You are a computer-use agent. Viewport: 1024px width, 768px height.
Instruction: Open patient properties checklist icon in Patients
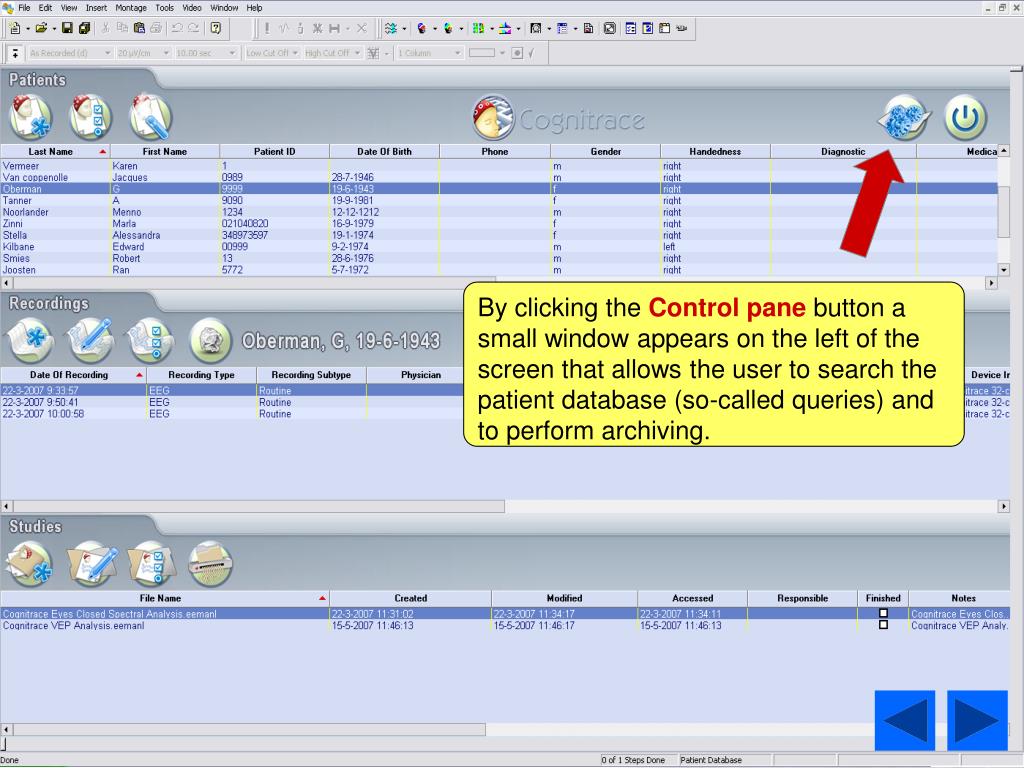tap(90, 118)
